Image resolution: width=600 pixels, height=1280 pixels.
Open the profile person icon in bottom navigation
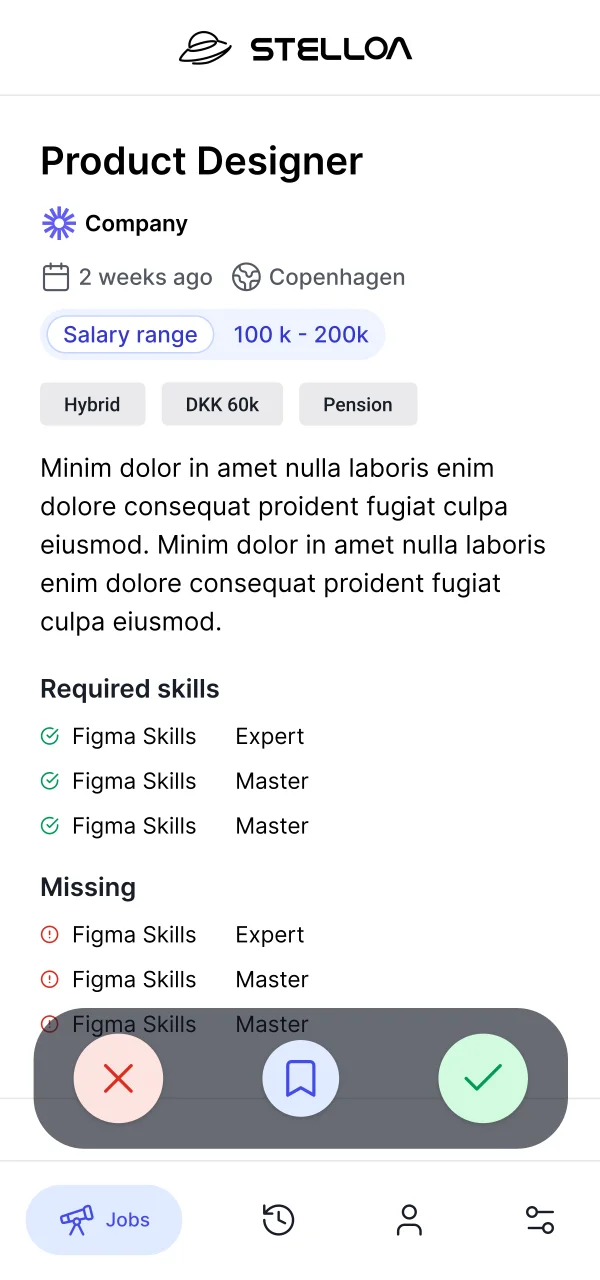tap(409, 1219)
